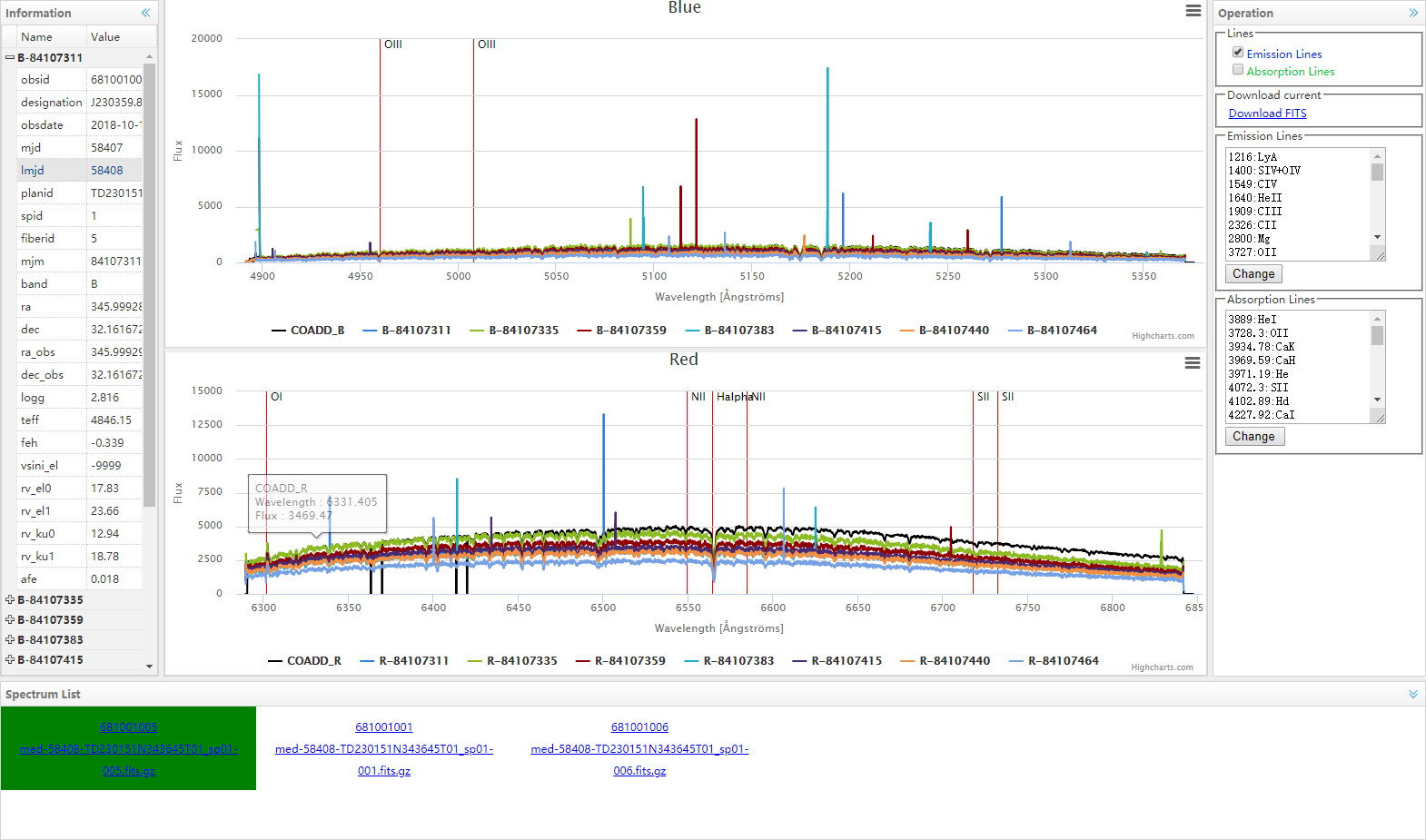Enable the Absorption Lines checkbox

[1238, 70]
